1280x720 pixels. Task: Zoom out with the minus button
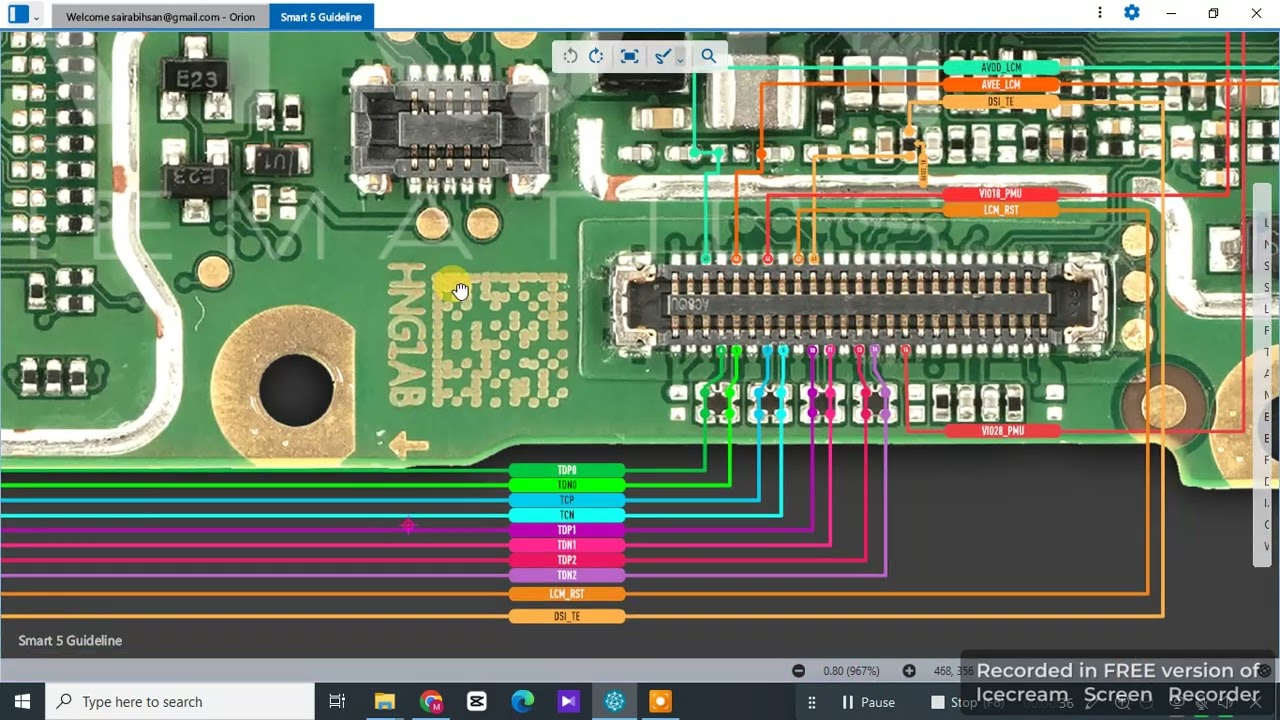click(798, 671)
